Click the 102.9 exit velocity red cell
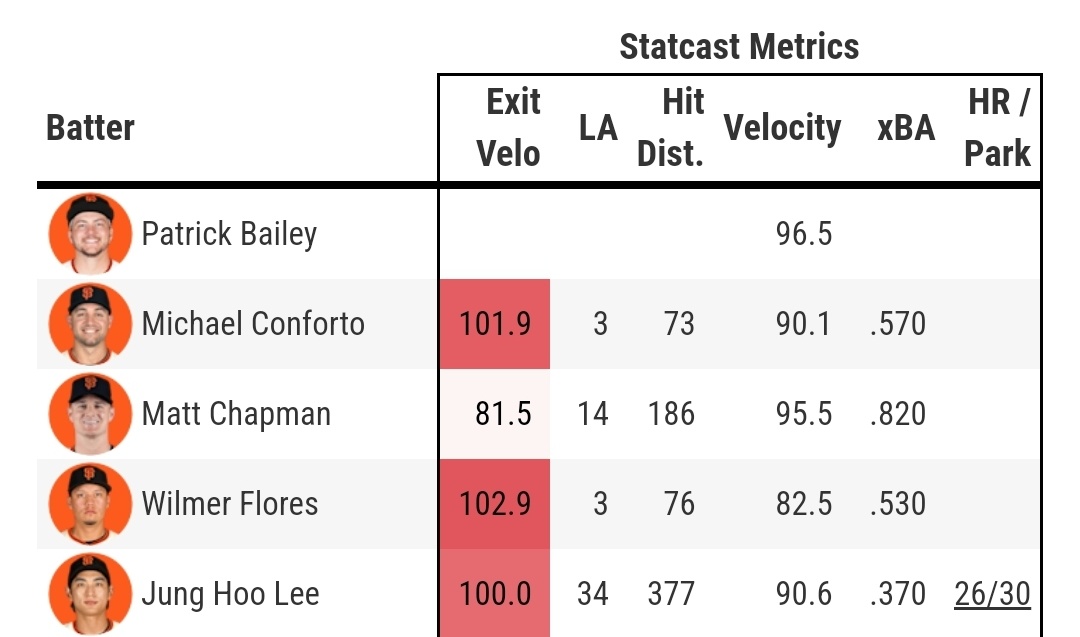This screenshot has height=637, width=1080. coord(495,504)
